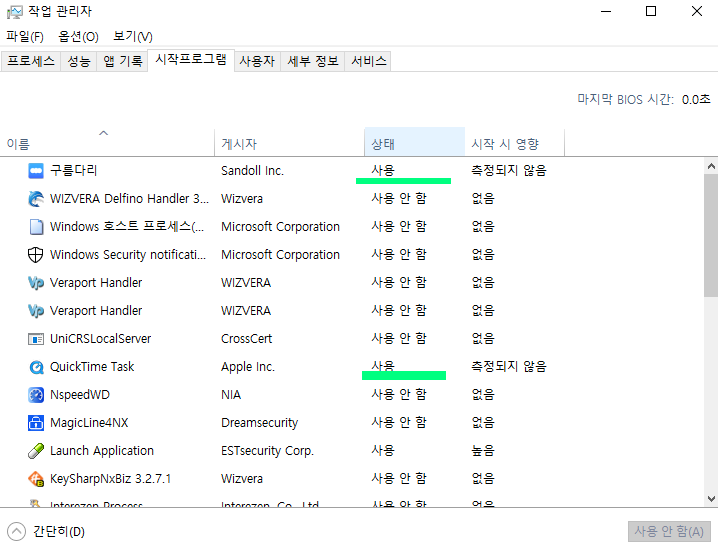Click the 측정되지 않음 impact for QuickTime Task
Screen dimensions: 718x554
coord(509,367)
